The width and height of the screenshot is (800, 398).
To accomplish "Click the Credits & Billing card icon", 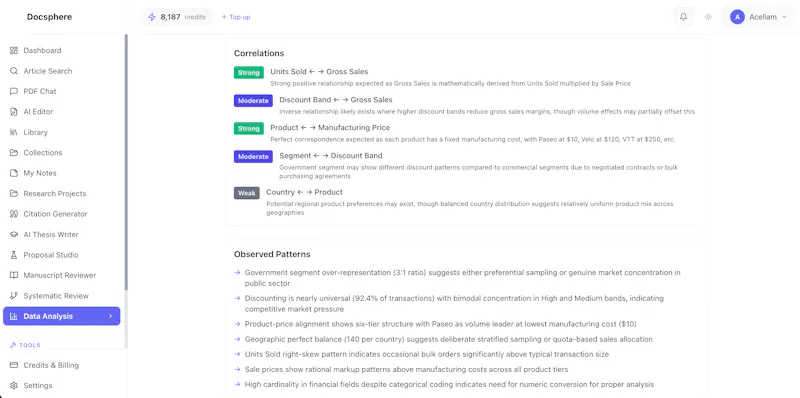I will point(14,365).
